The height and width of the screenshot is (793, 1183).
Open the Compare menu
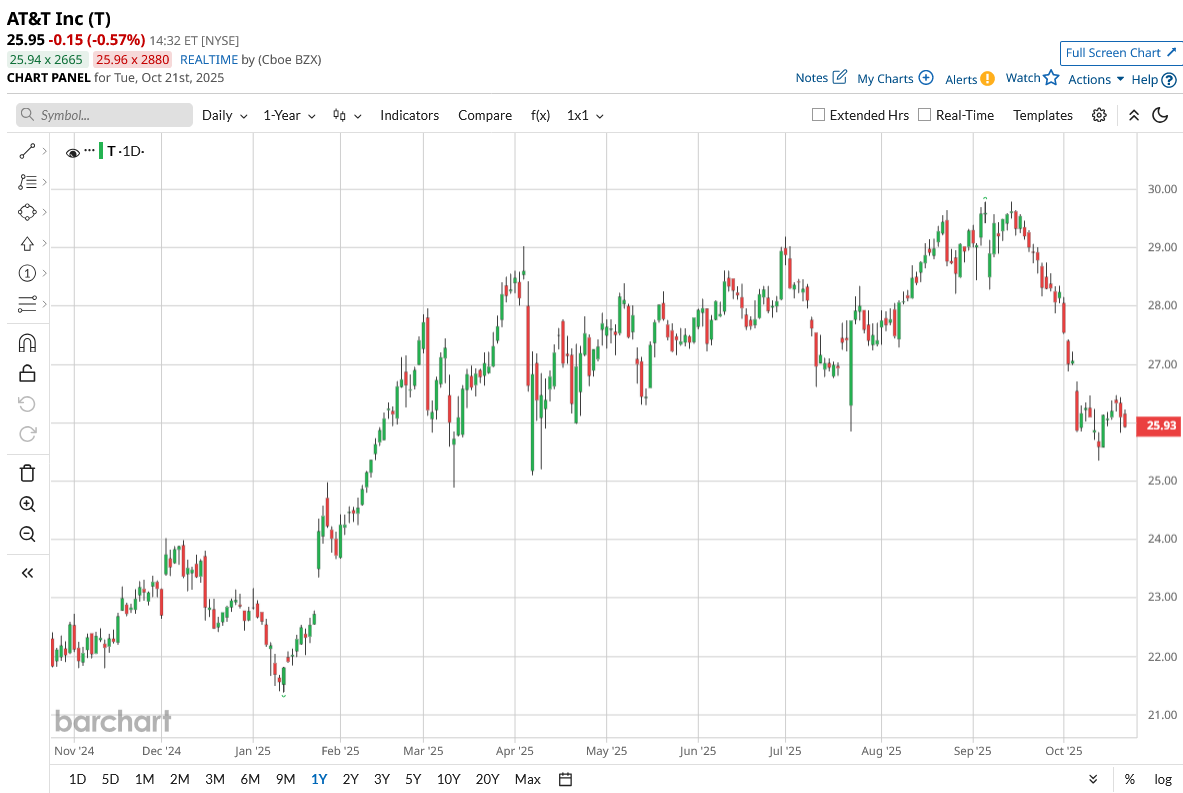point(485,115)
